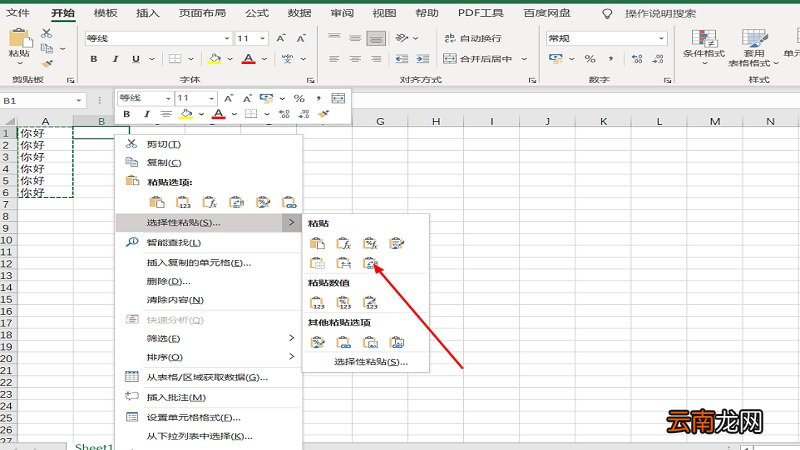Apply the ribbon yellow fill color

[215, 59]
